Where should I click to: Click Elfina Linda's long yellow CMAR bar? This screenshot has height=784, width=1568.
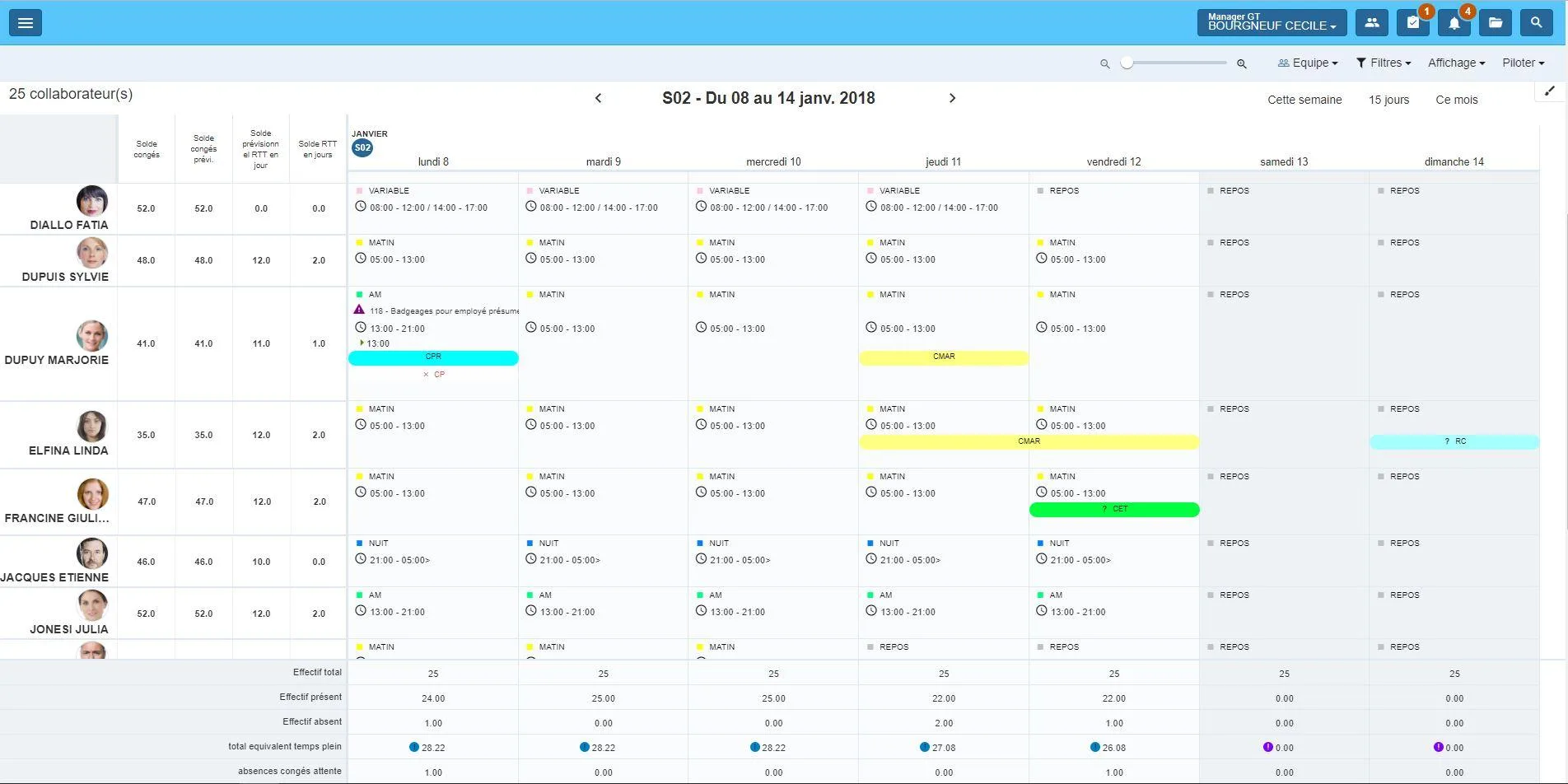(1029, 442)
